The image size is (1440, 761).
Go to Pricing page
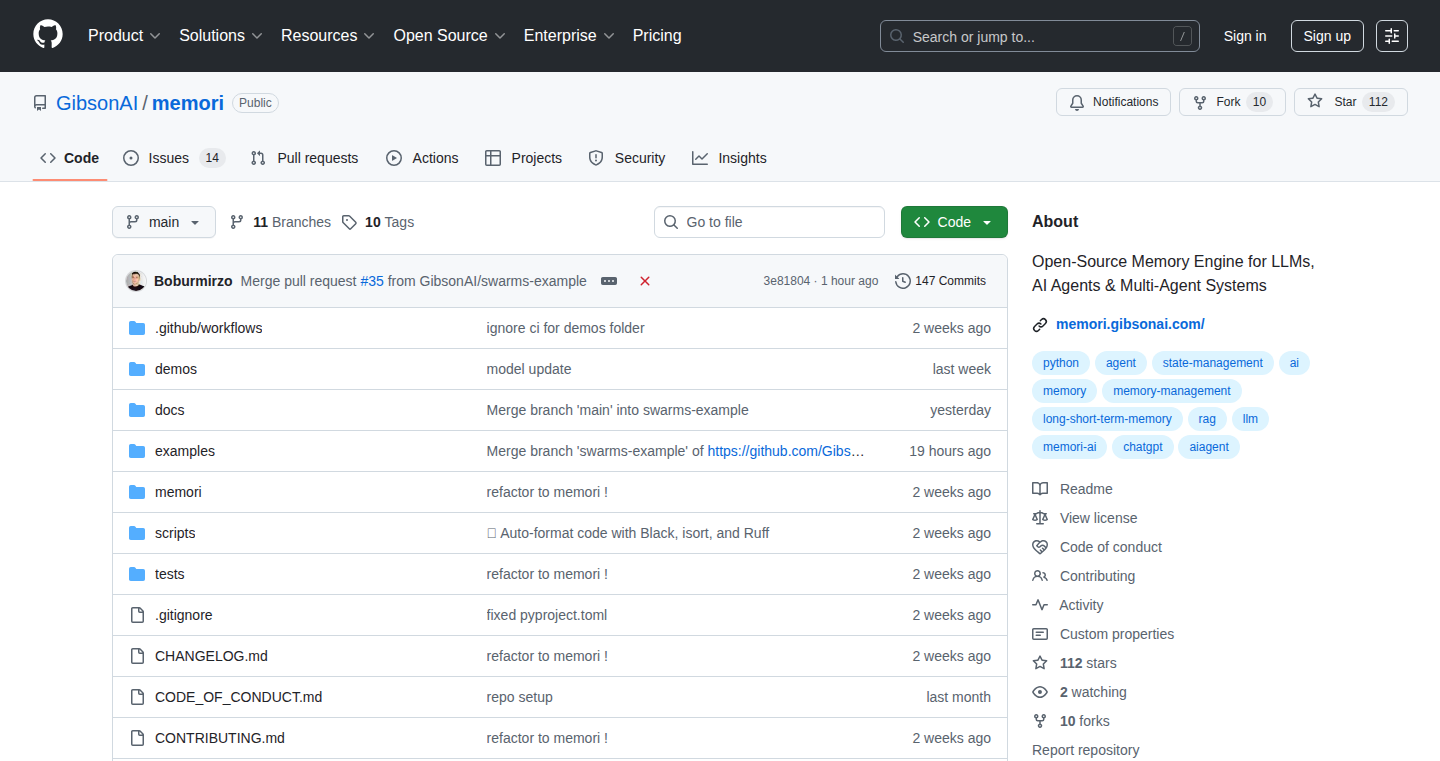tap(657, 35)
